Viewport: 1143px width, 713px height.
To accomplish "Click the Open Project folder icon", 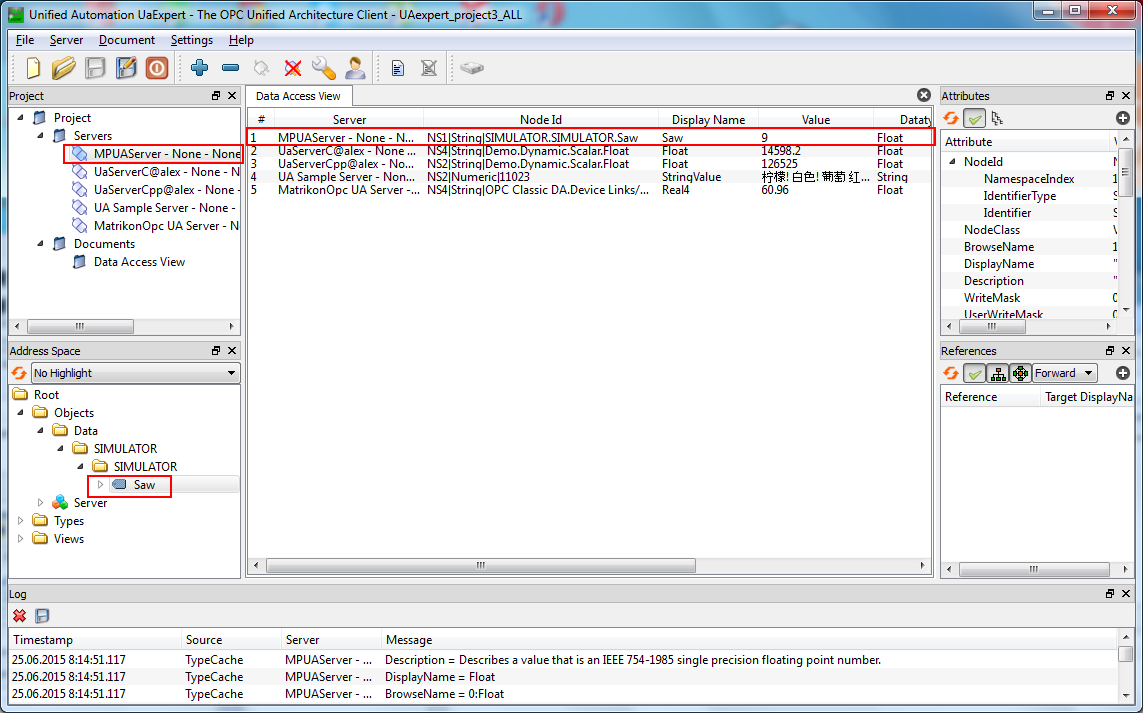I will (63, 68).
